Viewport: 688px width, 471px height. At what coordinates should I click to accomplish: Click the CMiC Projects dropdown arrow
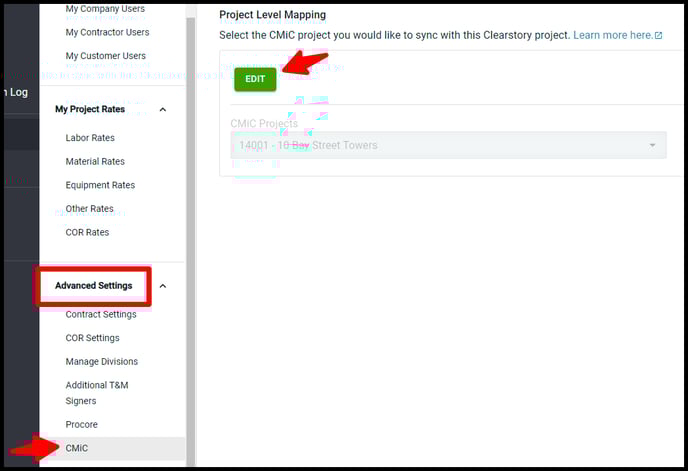point(653,145)
